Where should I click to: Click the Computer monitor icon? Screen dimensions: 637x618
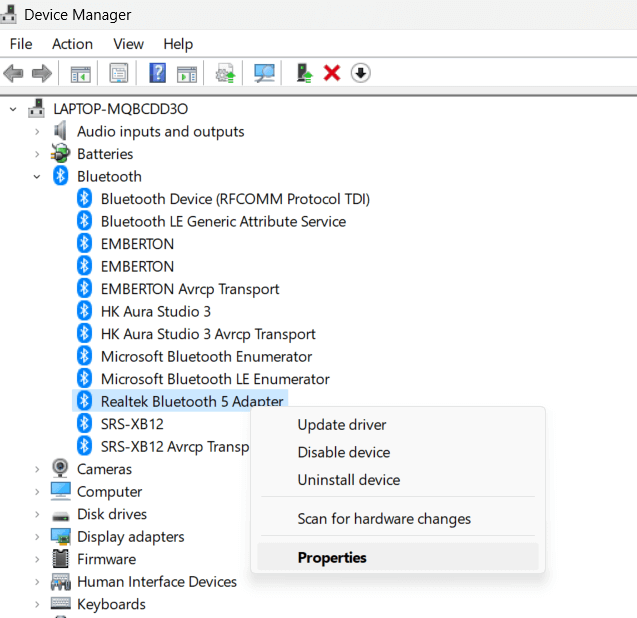coord(61,491)
